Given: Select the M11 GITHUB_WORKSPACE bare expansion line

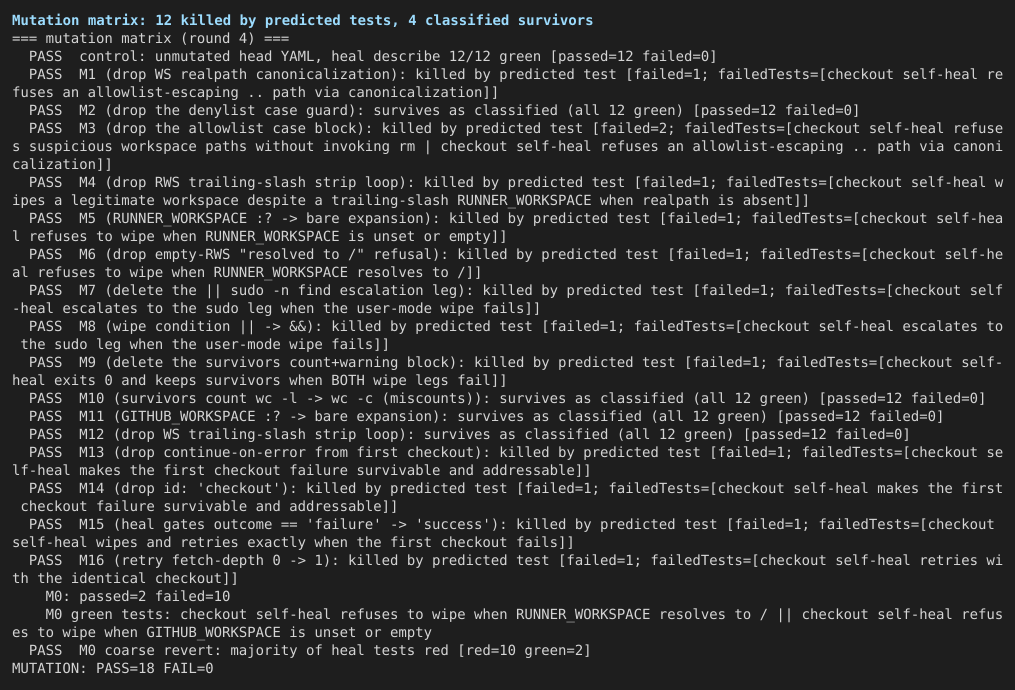Looking at the screenshot, I should point(485,416).
